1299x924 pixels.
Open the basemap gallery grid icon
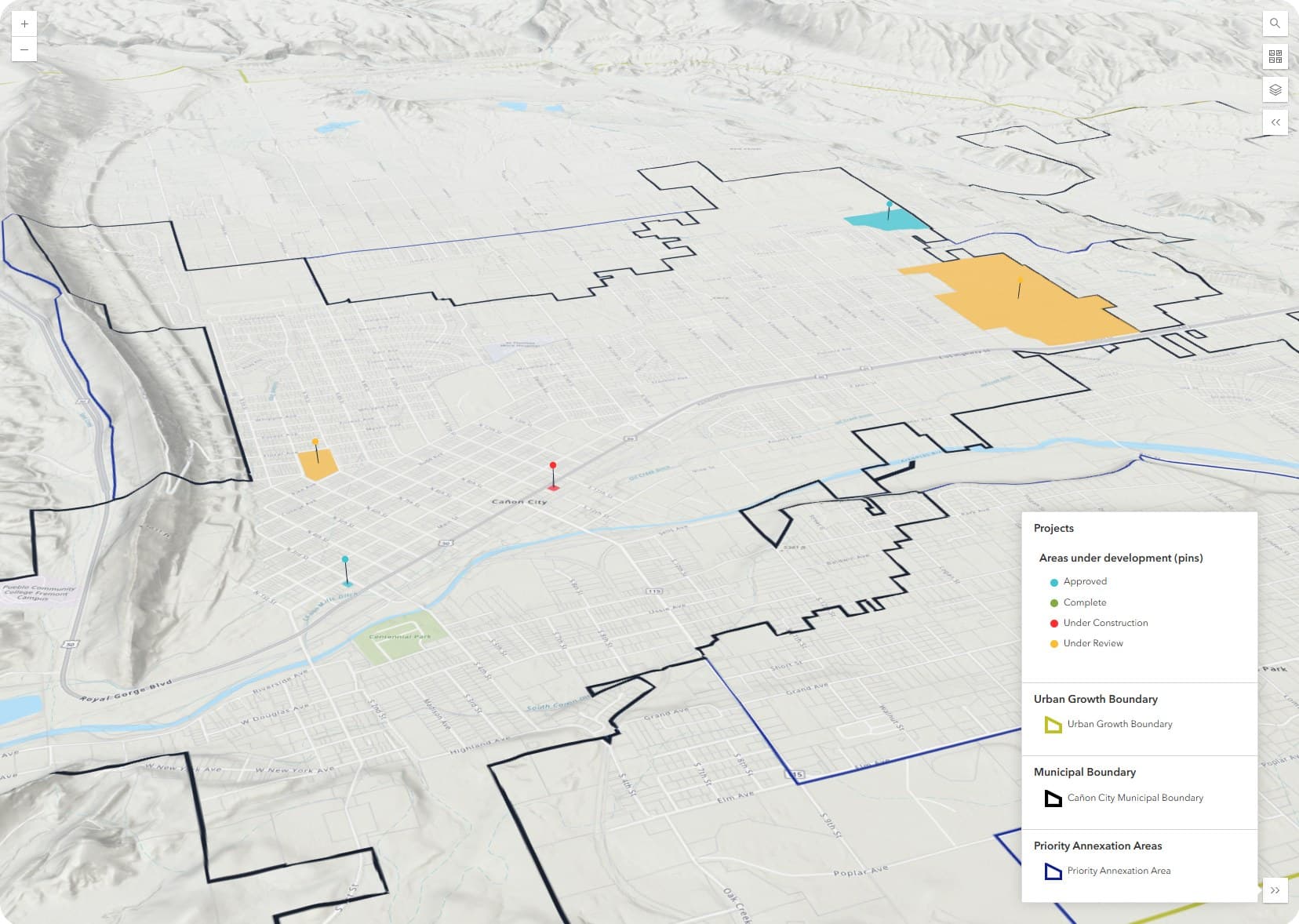tap(1275, 56)
